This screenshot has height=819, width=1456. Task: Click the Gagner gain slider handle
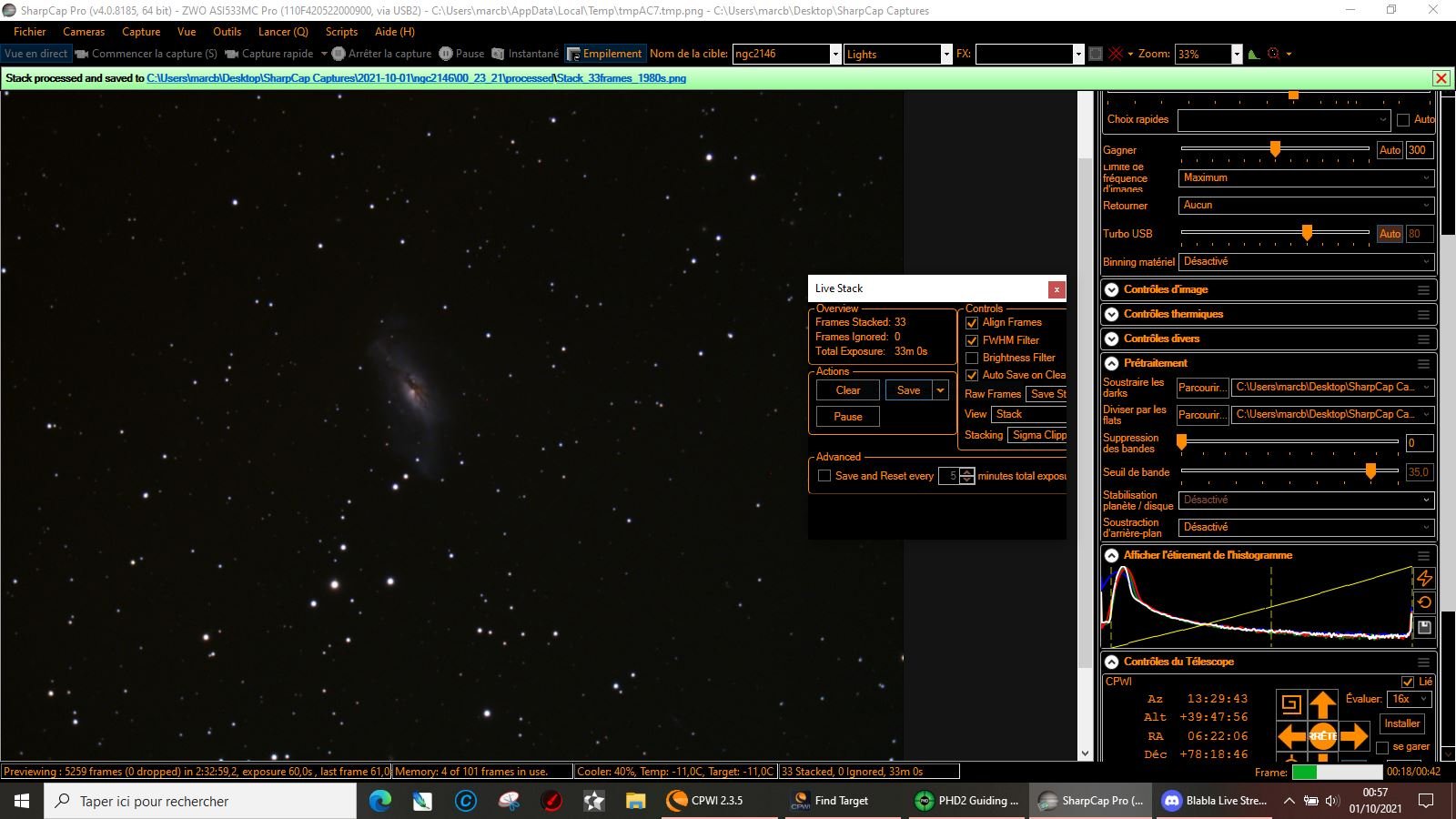[1275, 148]
